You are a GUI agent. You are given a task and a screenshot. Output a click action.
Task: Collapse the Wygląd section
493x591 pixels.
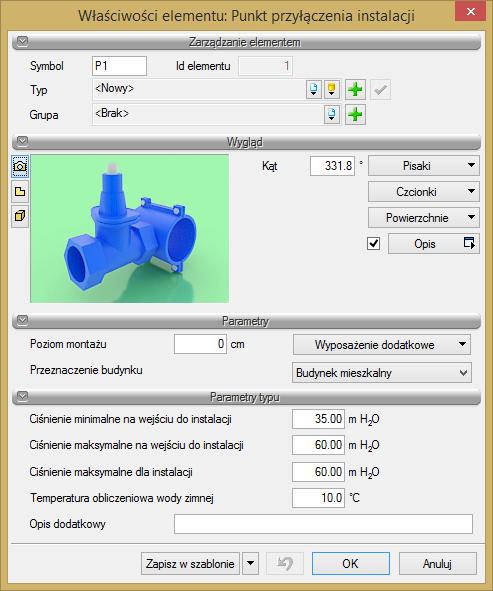point(23,141)
